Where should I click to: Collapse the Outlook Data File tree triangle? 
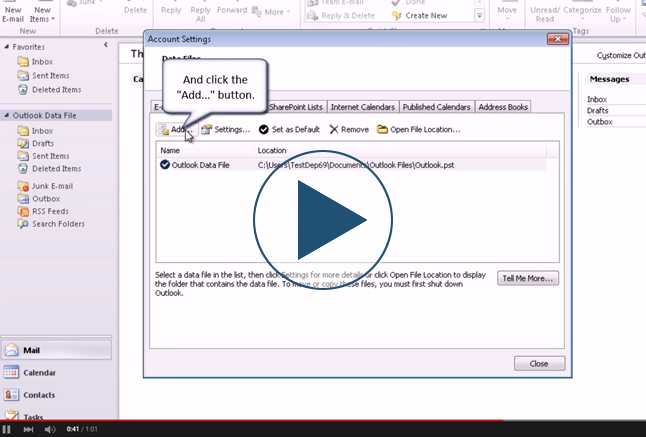(x=7, y=115)
